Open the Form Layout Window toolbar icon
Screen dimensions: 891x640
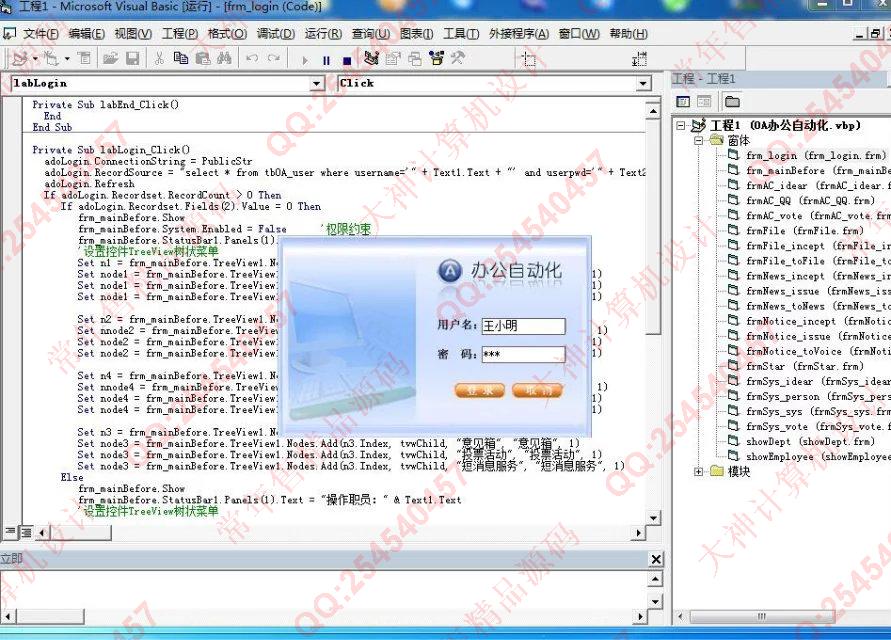pyautogui.click(x=415, y=58)
